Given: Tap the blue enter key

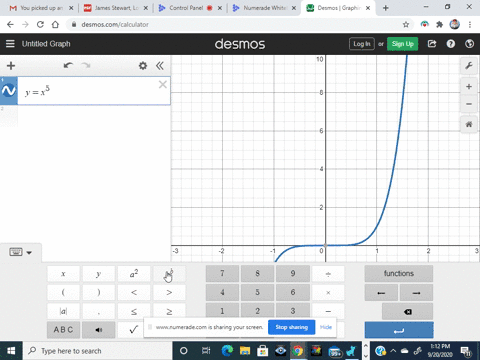Looking at the screenshot, I should [399, 330].
